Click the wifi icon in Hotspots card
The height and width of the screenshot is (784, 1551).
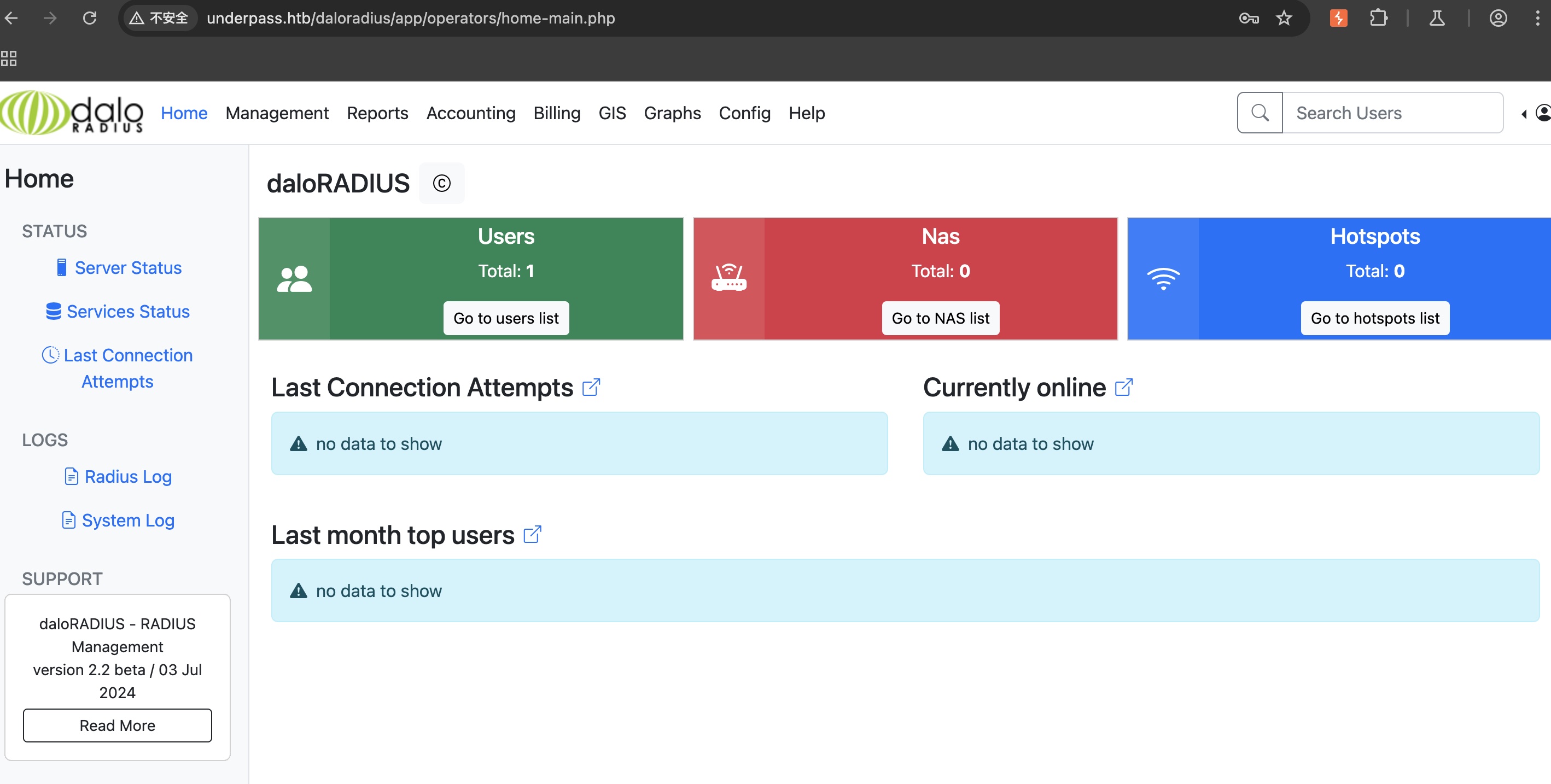tap(1163, 279)
